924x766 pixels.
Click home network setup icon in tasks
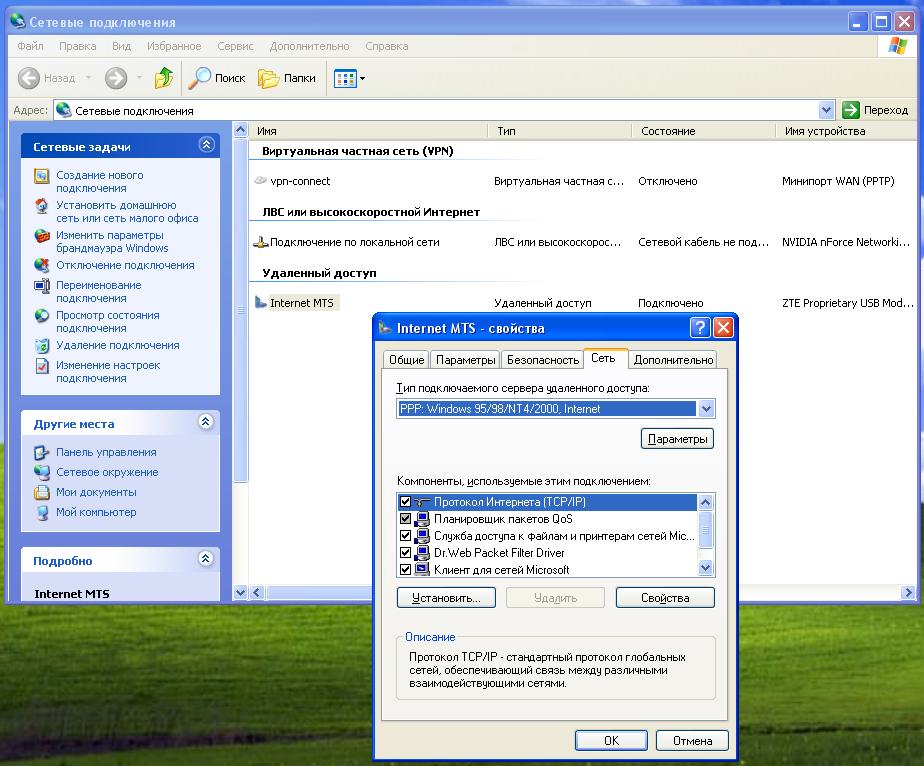42,206
